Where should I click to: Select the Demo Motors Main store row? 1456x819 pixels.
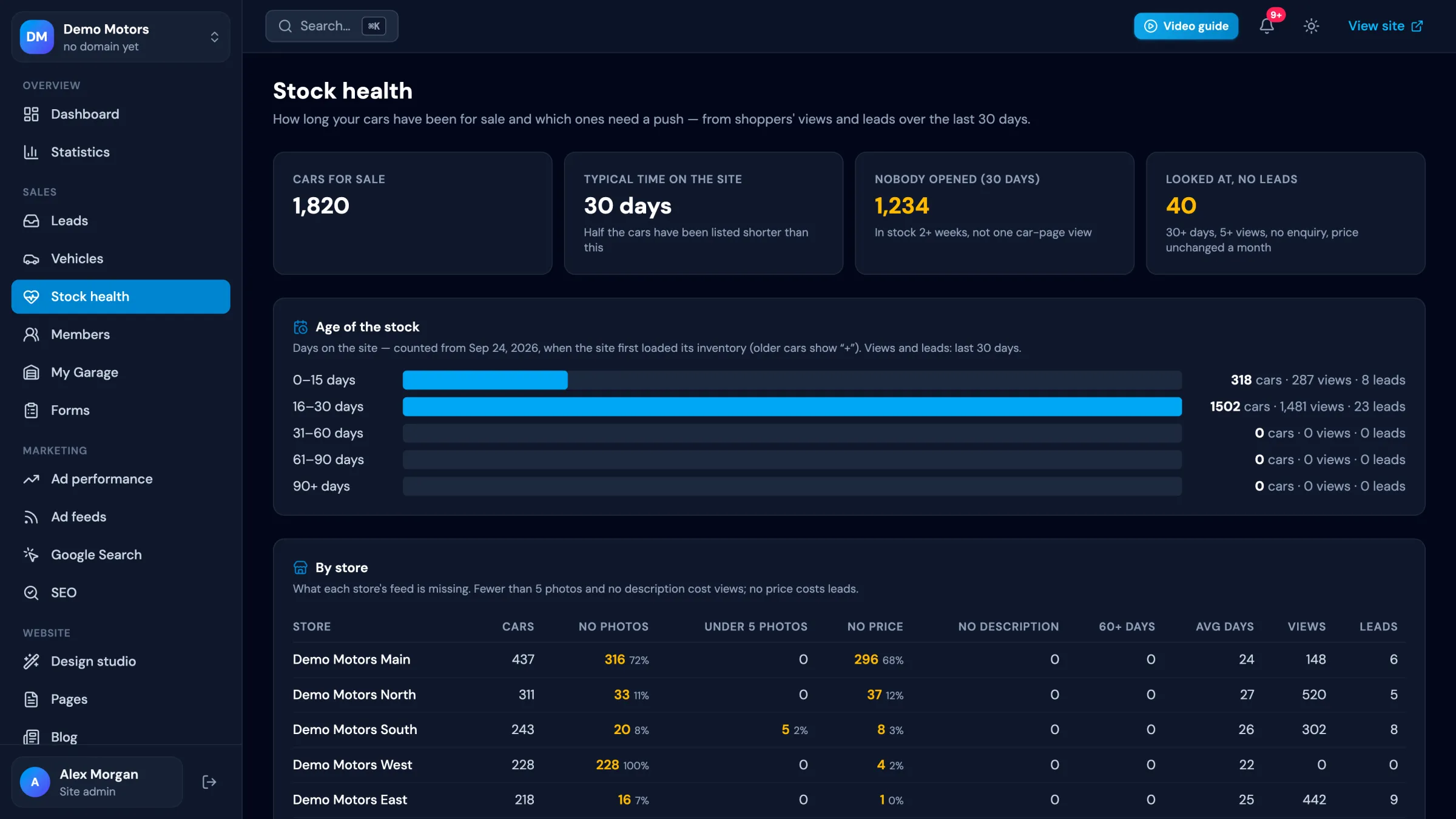coord(849,659)
